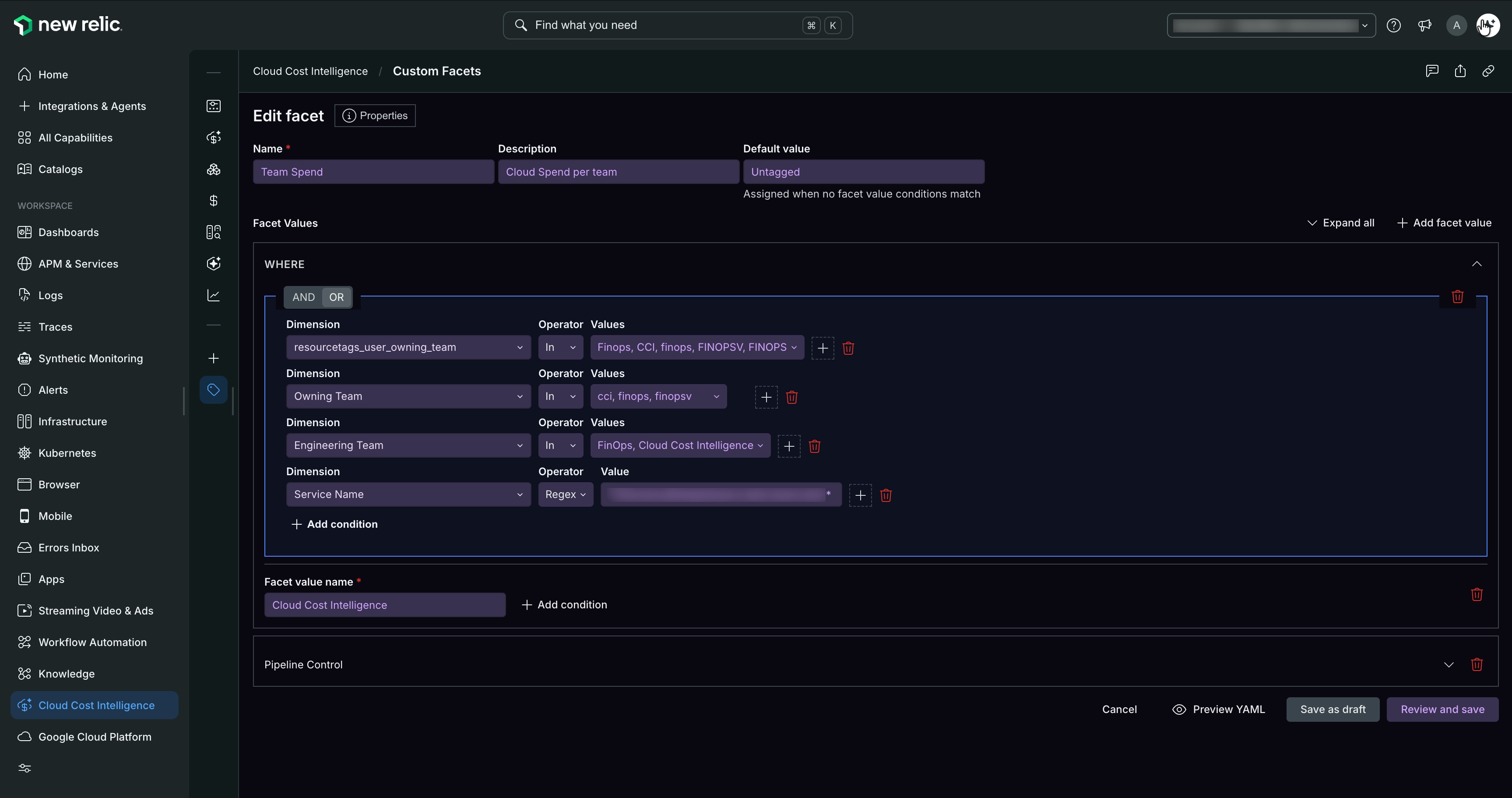Screen dimensions: 1512x798
Task: Switch condition logic to OR
Action: point(336,297)
